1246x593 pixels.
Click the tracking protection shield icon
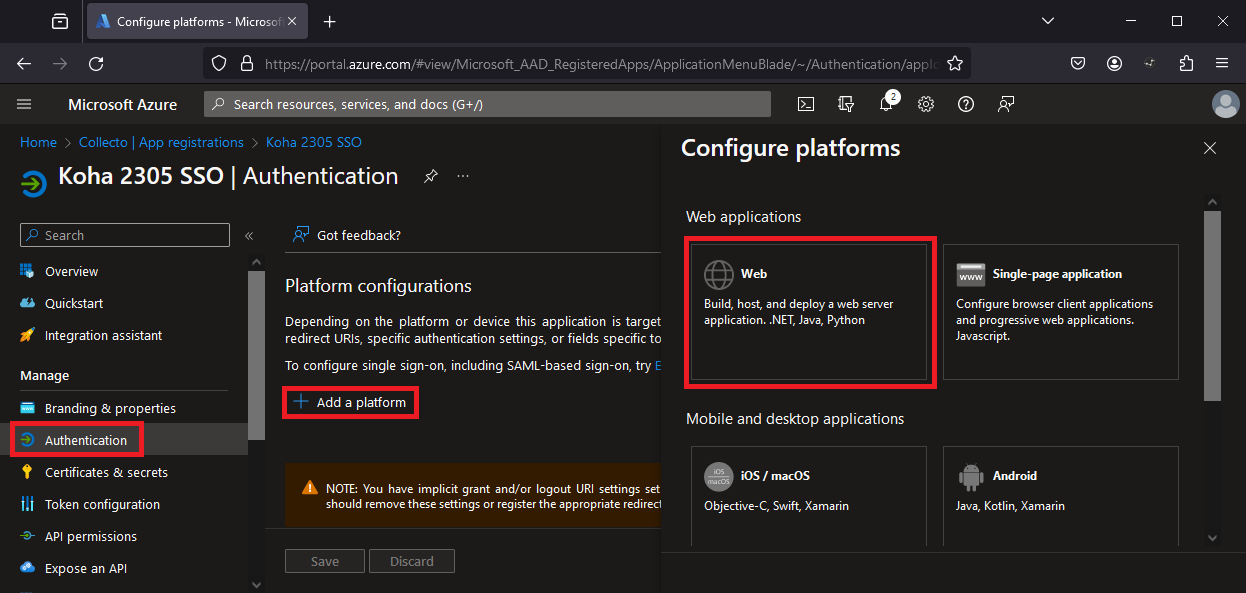[219, 63]
